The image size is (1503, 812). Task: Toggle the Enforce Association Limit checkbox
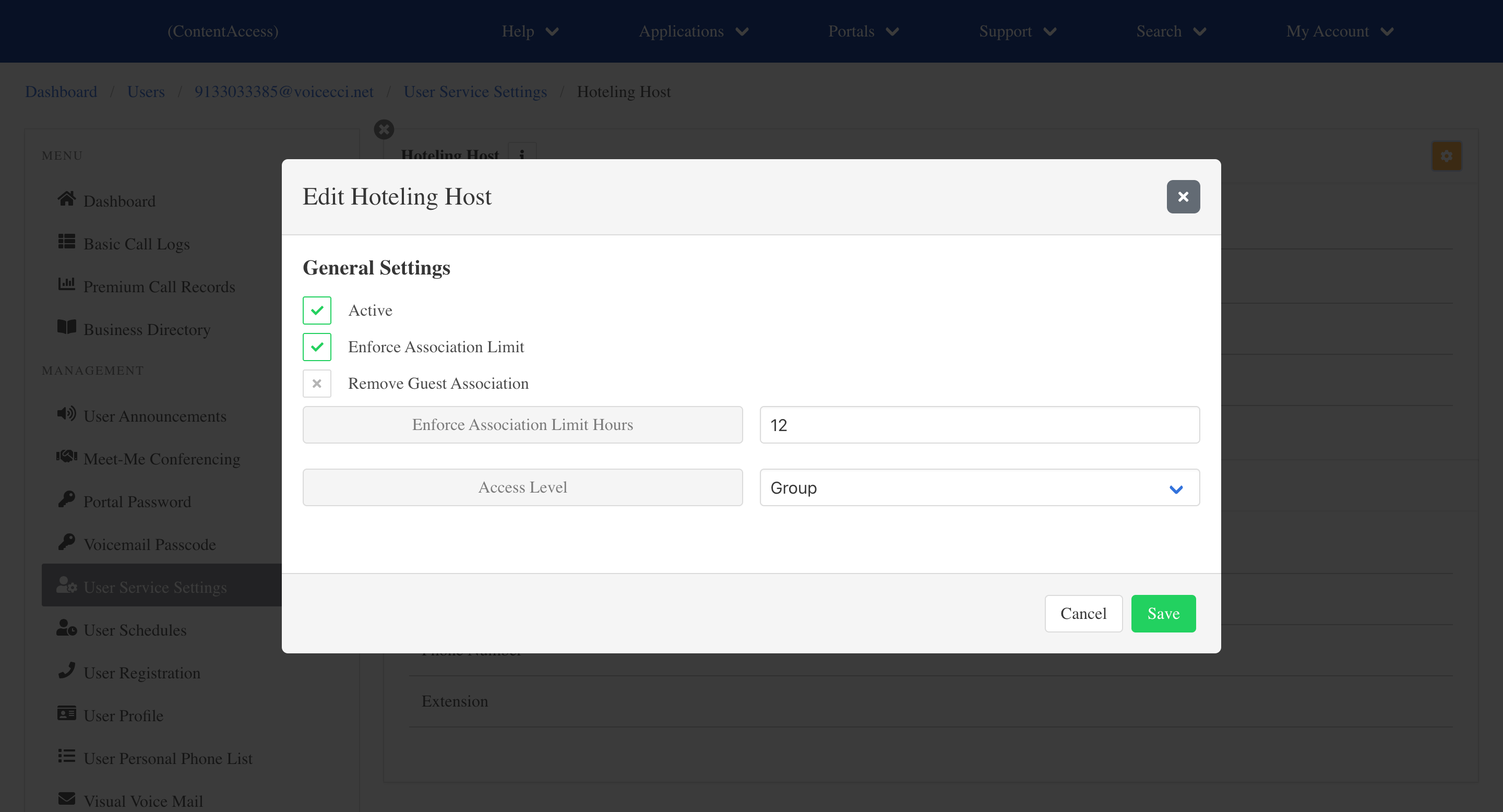pos(317,347)
